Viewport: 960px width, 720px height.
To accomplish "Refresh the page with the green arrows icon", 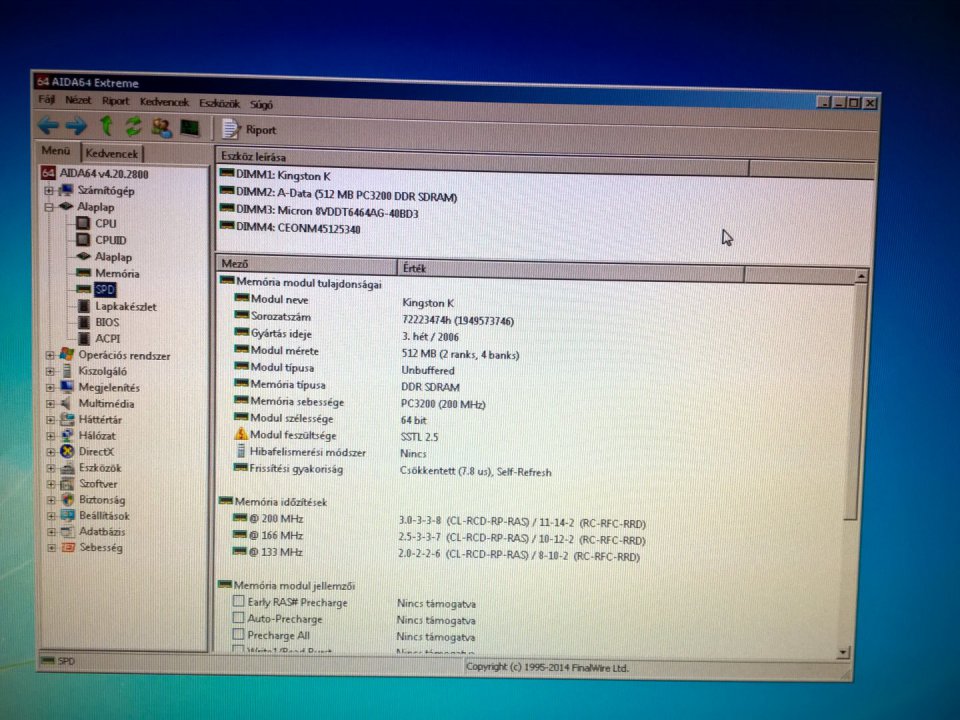I will click(133, 127).
